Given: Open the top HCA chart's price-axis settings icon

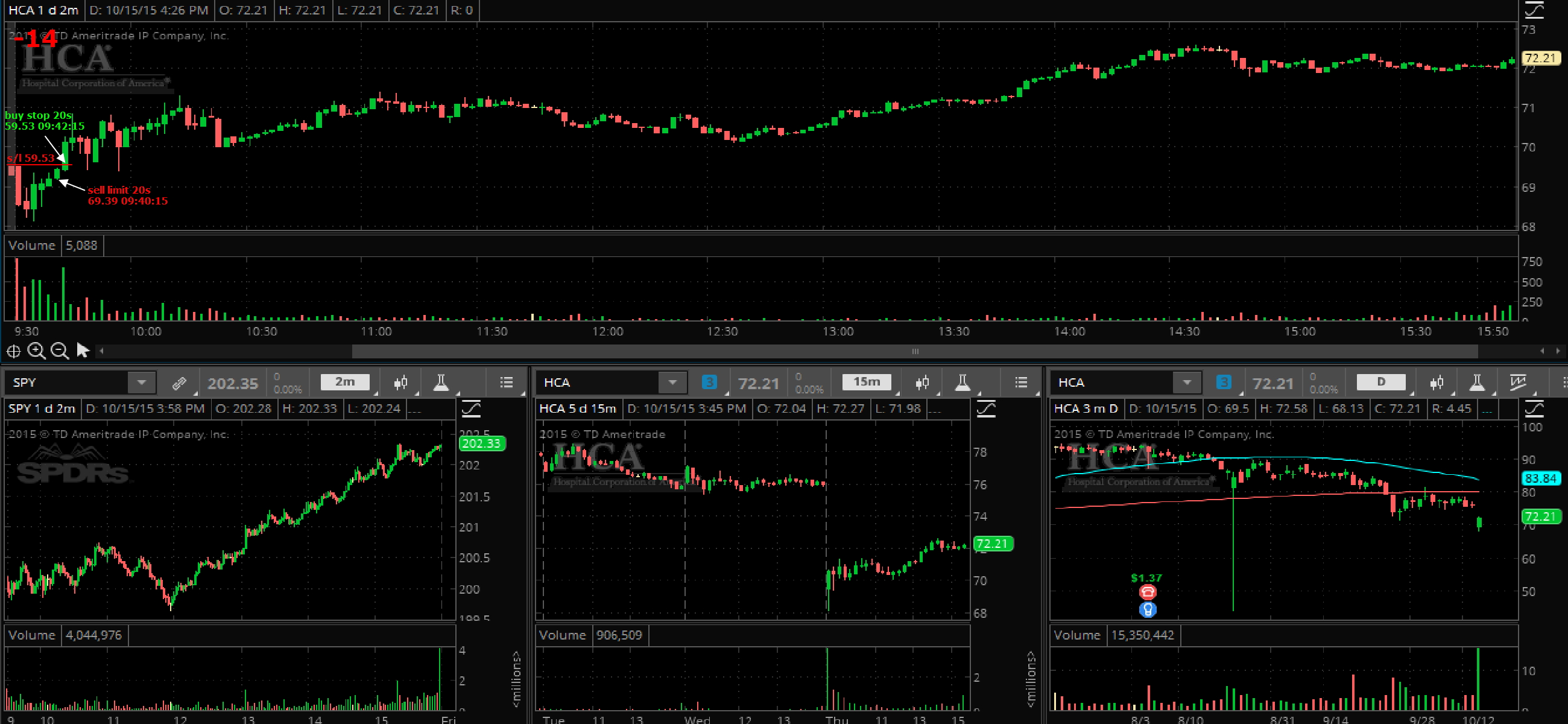Looking at the screenshot, I should coord(1534,10).
